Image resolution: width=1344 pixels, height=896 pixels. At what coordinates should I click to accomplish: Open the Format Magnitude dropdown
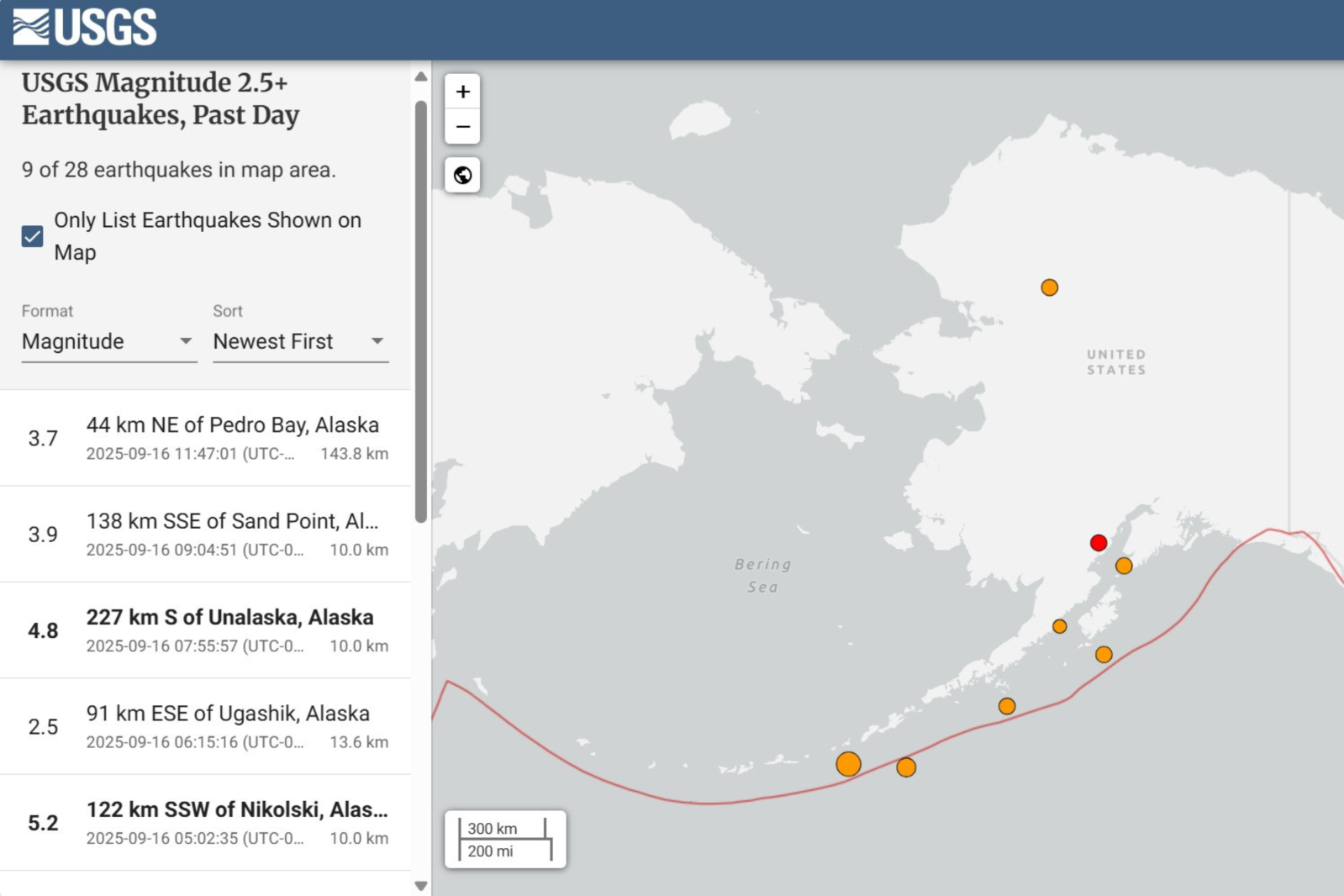click(x=108, y=341)
